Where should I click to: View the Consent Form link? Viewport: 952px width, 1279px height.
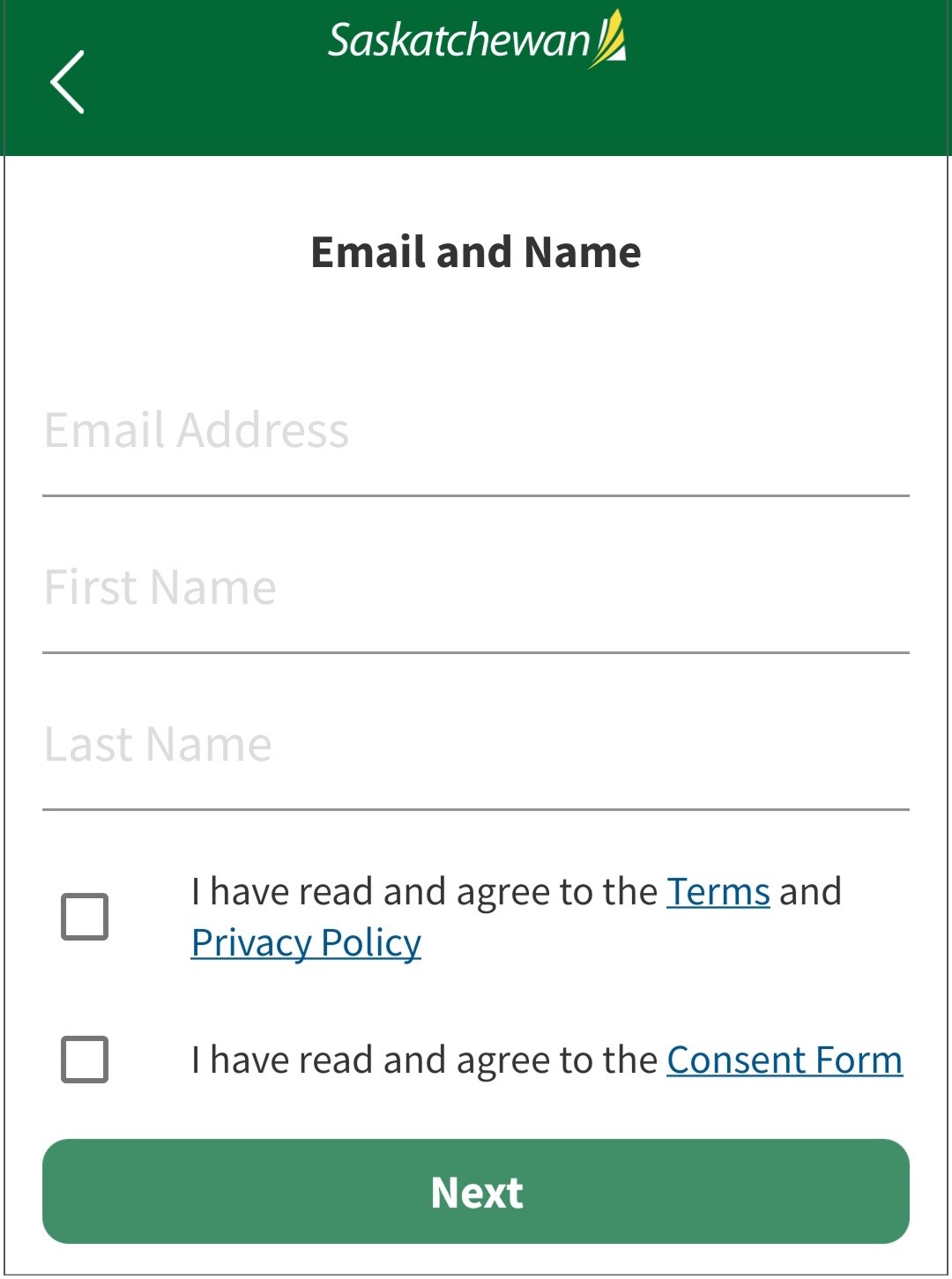(785, 1060)
